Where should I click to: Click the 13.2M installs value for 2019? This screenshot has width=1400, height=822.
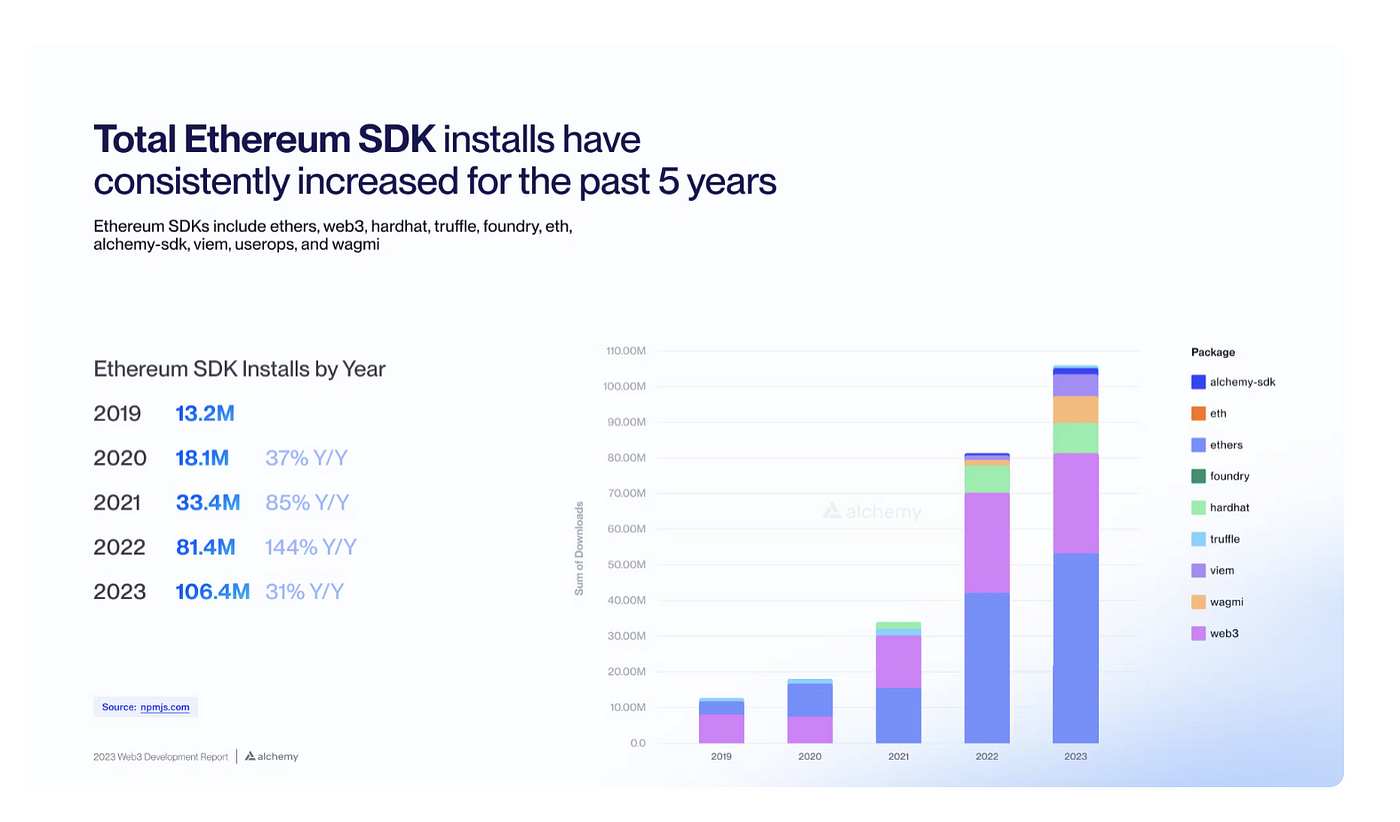tap(205, 413)
